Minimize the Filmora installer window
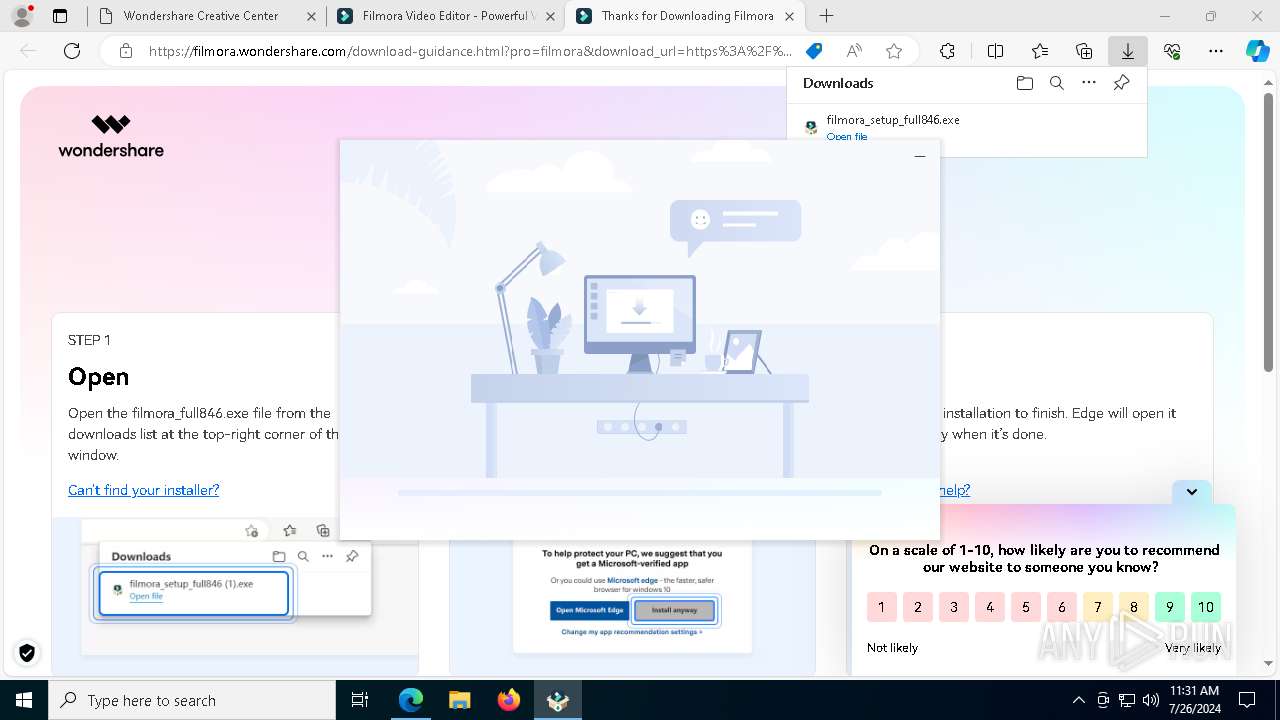Screen dimensions: 1280x720 coord(920,156)
